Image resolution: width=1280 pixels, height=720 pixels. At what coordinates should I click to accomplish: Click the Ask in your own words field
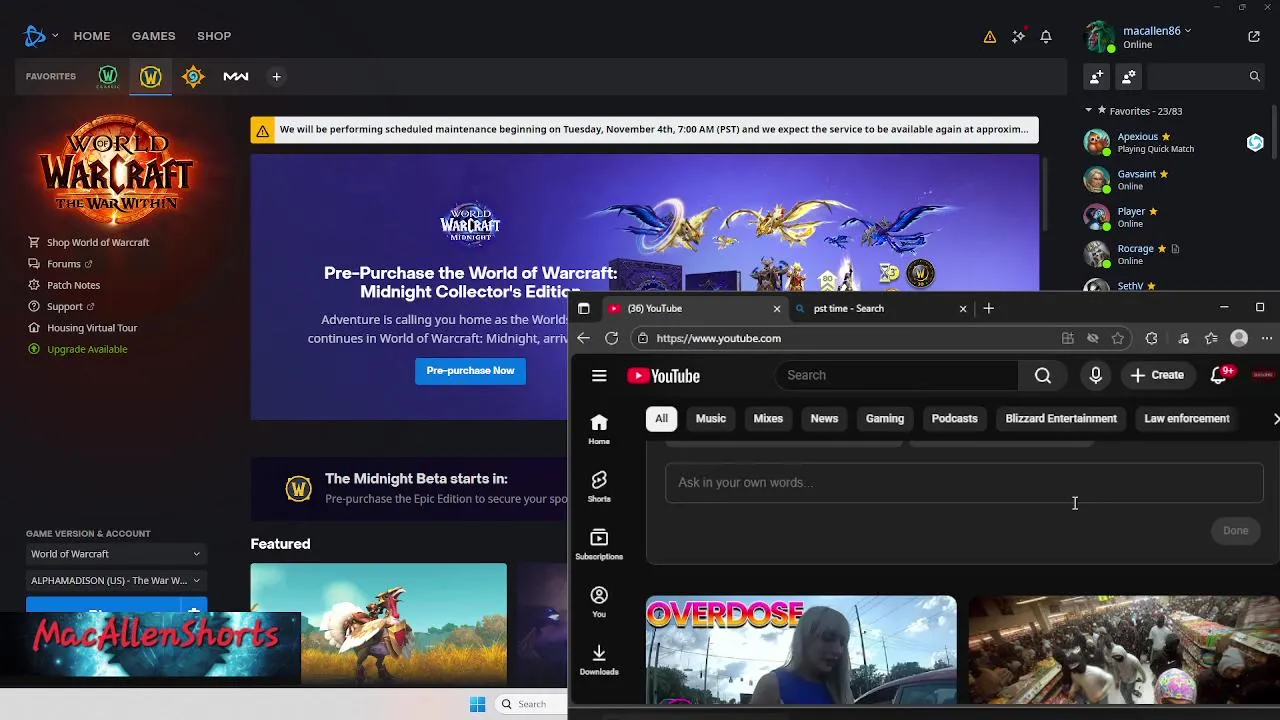[x=964, y=483]
